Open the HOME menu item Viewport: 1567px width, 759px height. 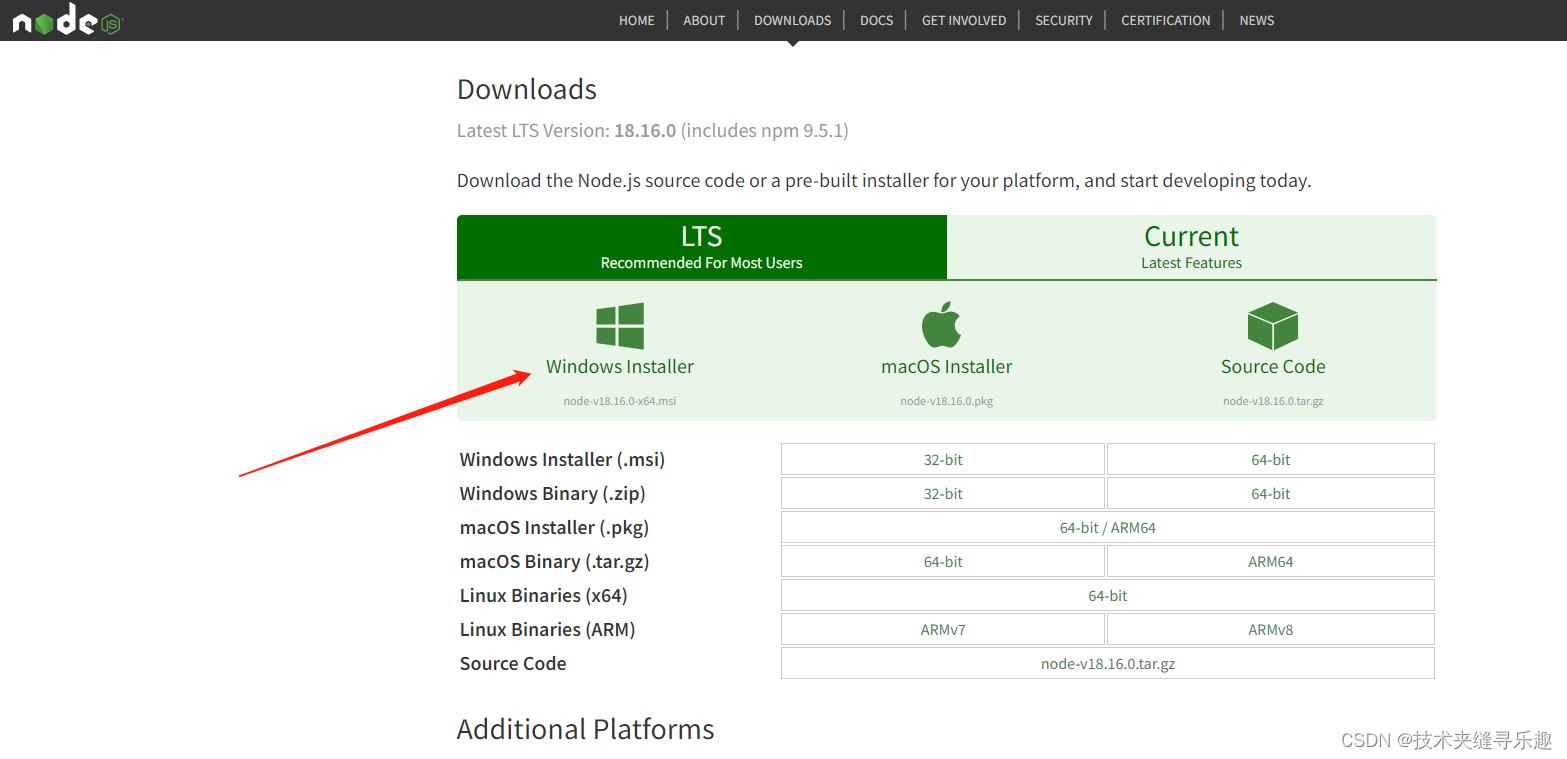pos(637,20)
